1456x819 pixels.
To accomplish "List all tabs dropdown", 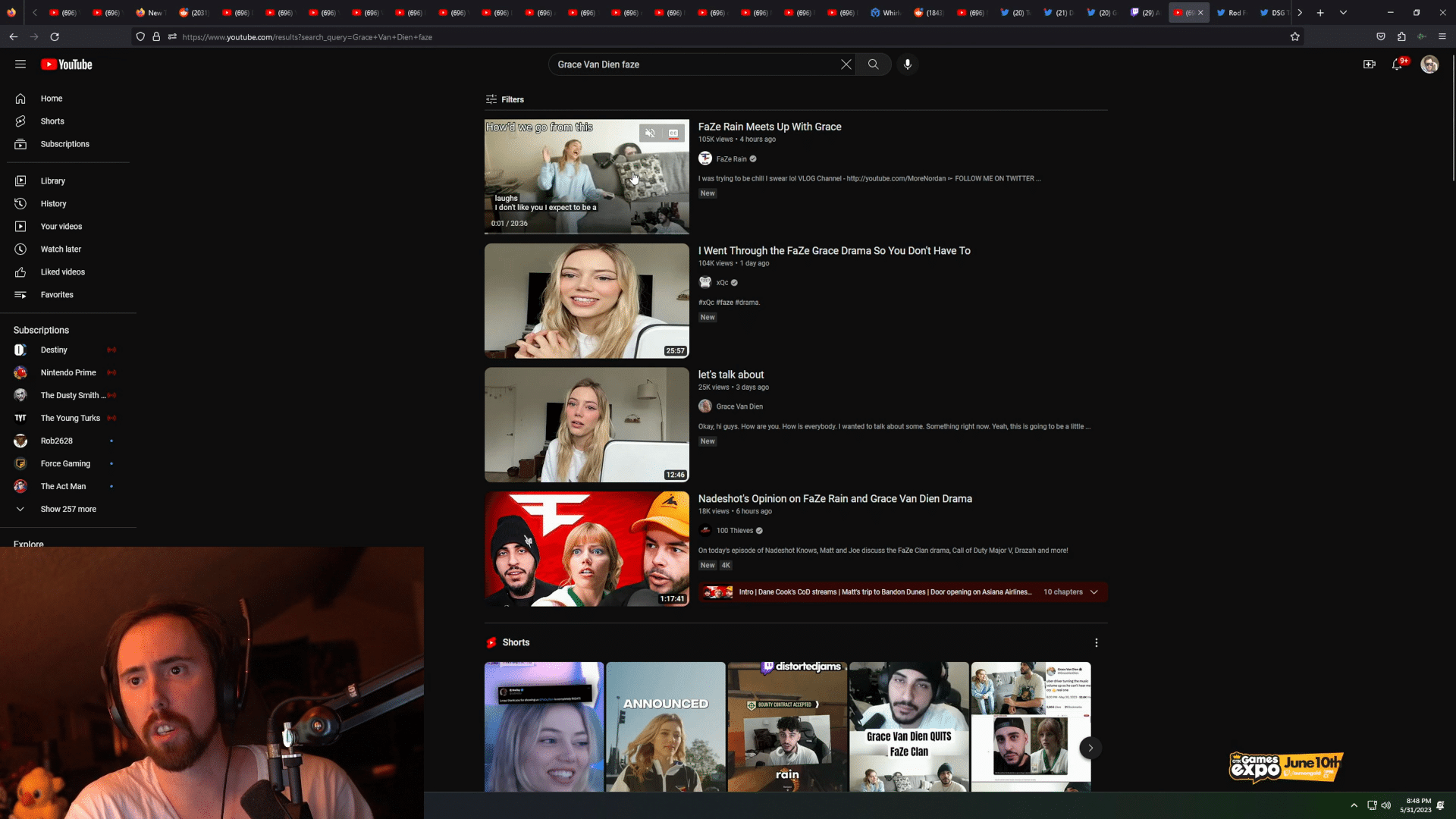I will [1343, 13].
